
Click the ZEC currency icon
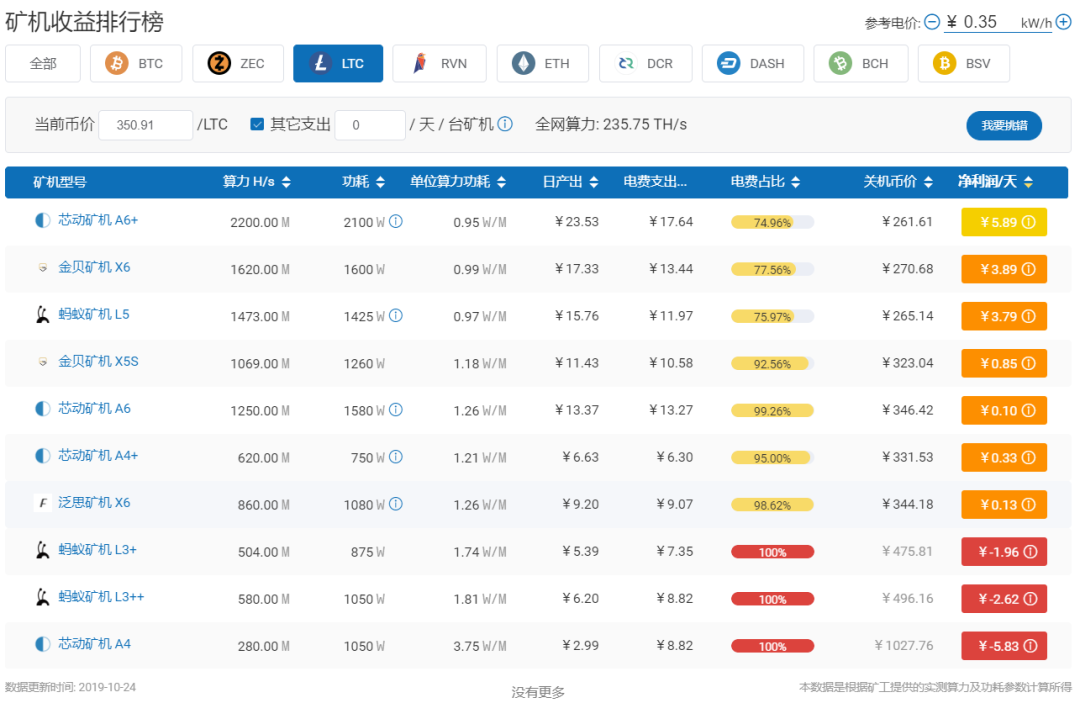221,63
